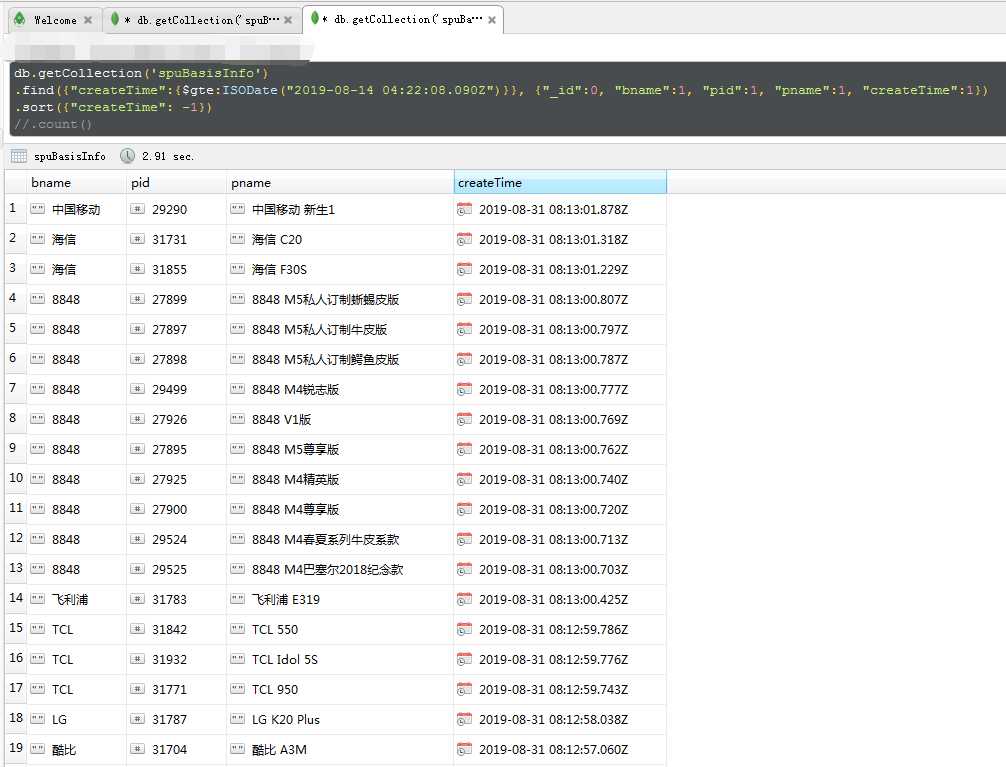The height and width of the screenshot is (767, 1006).
Task: Select the bname cell 中国移动
Action: point(76,209)
